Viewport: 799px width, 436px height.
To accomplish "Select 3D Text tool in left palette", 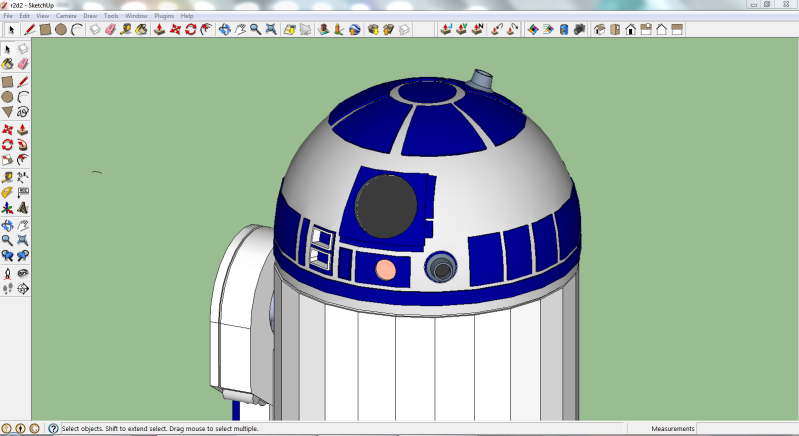I will coord(23,208).
